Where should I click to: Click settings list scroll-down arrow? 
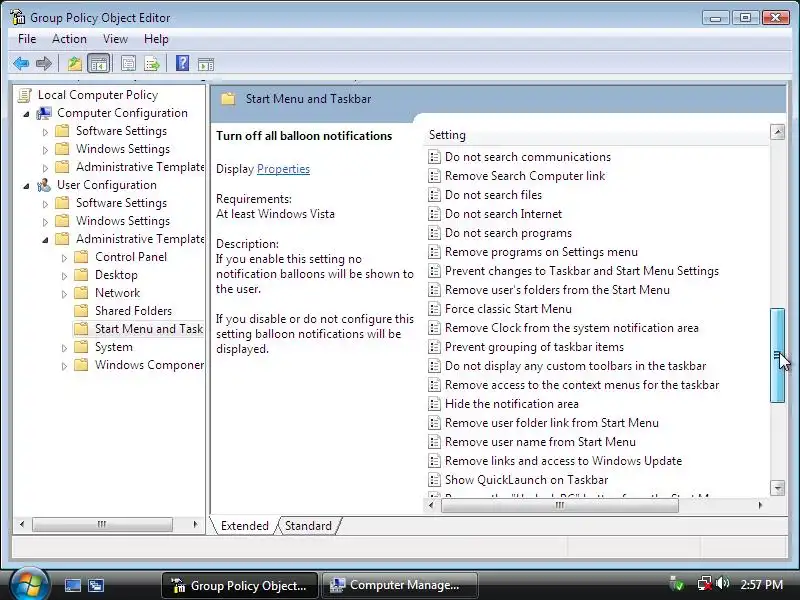[777, 488]
